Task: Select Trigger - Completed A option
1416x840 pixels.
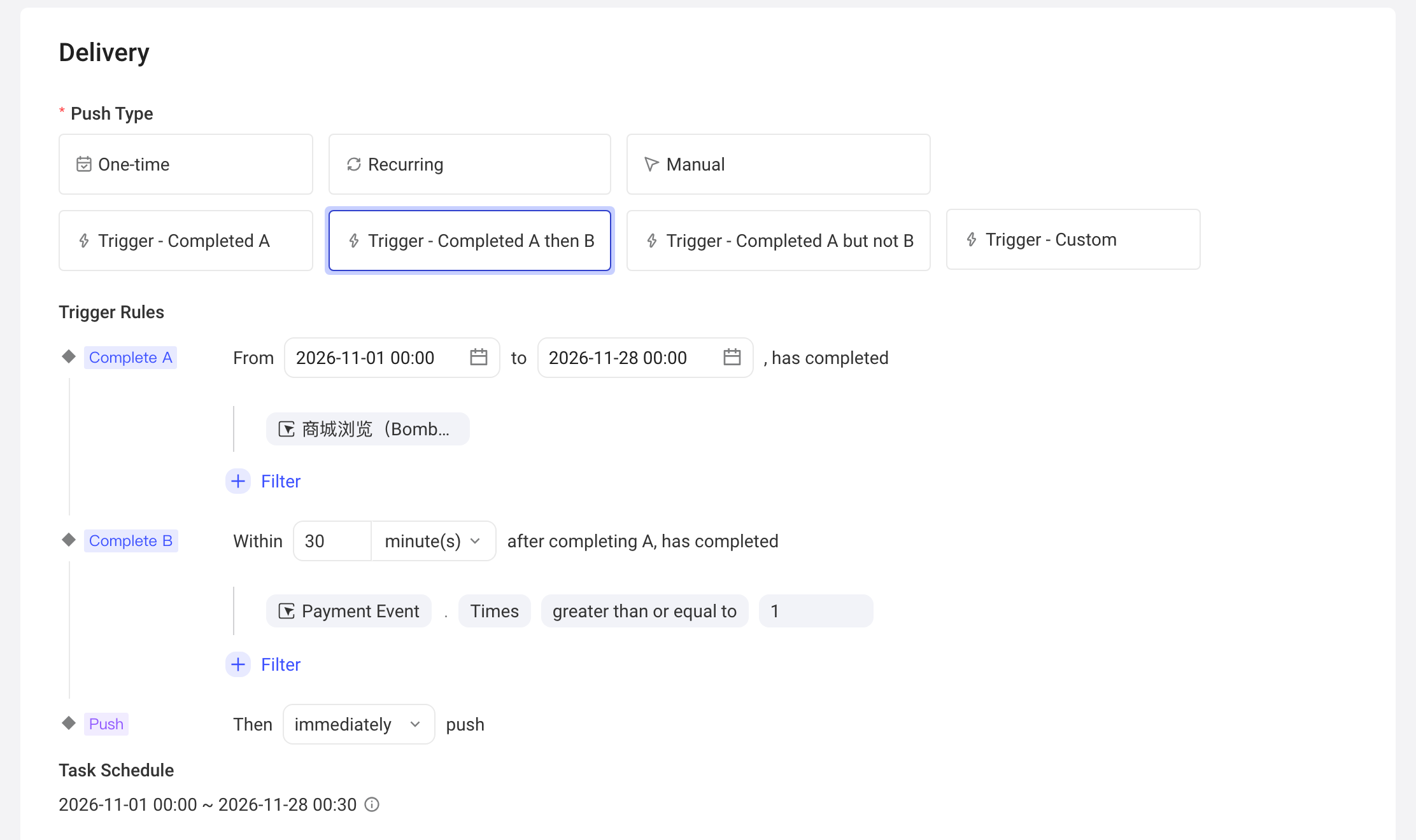Action: click(186, 241)
